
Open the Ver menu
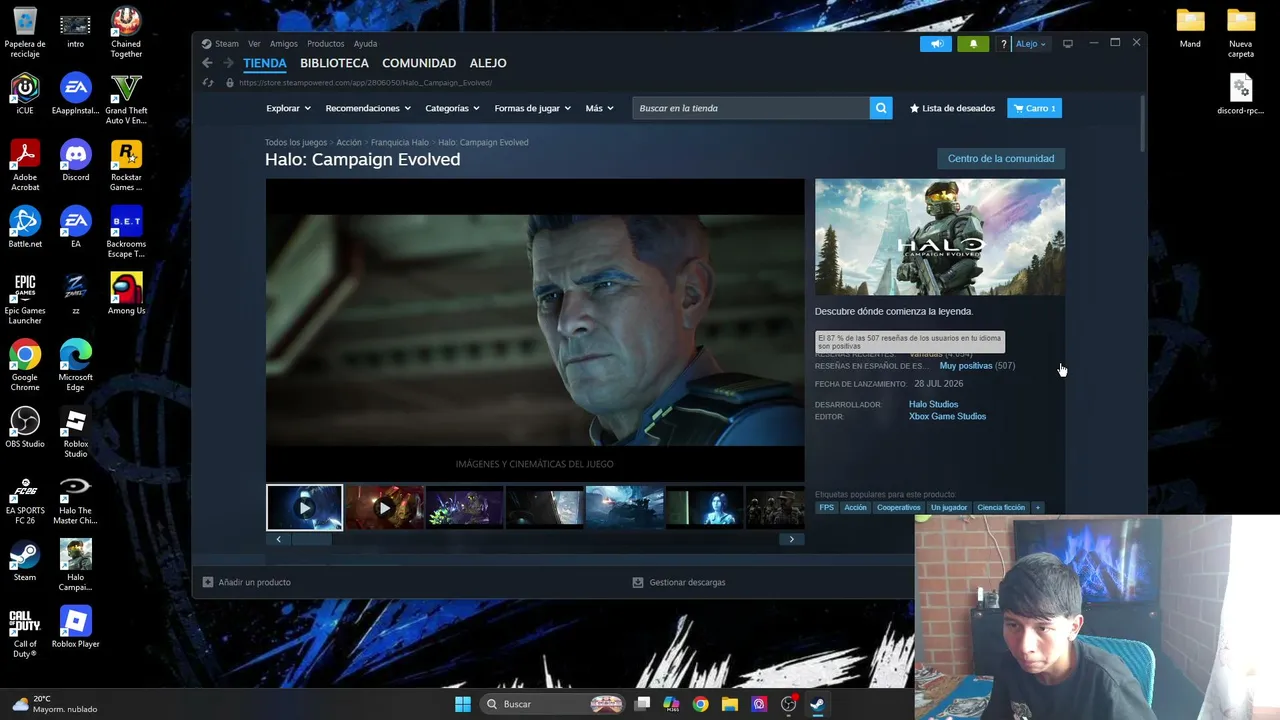[x=254, y=44]
